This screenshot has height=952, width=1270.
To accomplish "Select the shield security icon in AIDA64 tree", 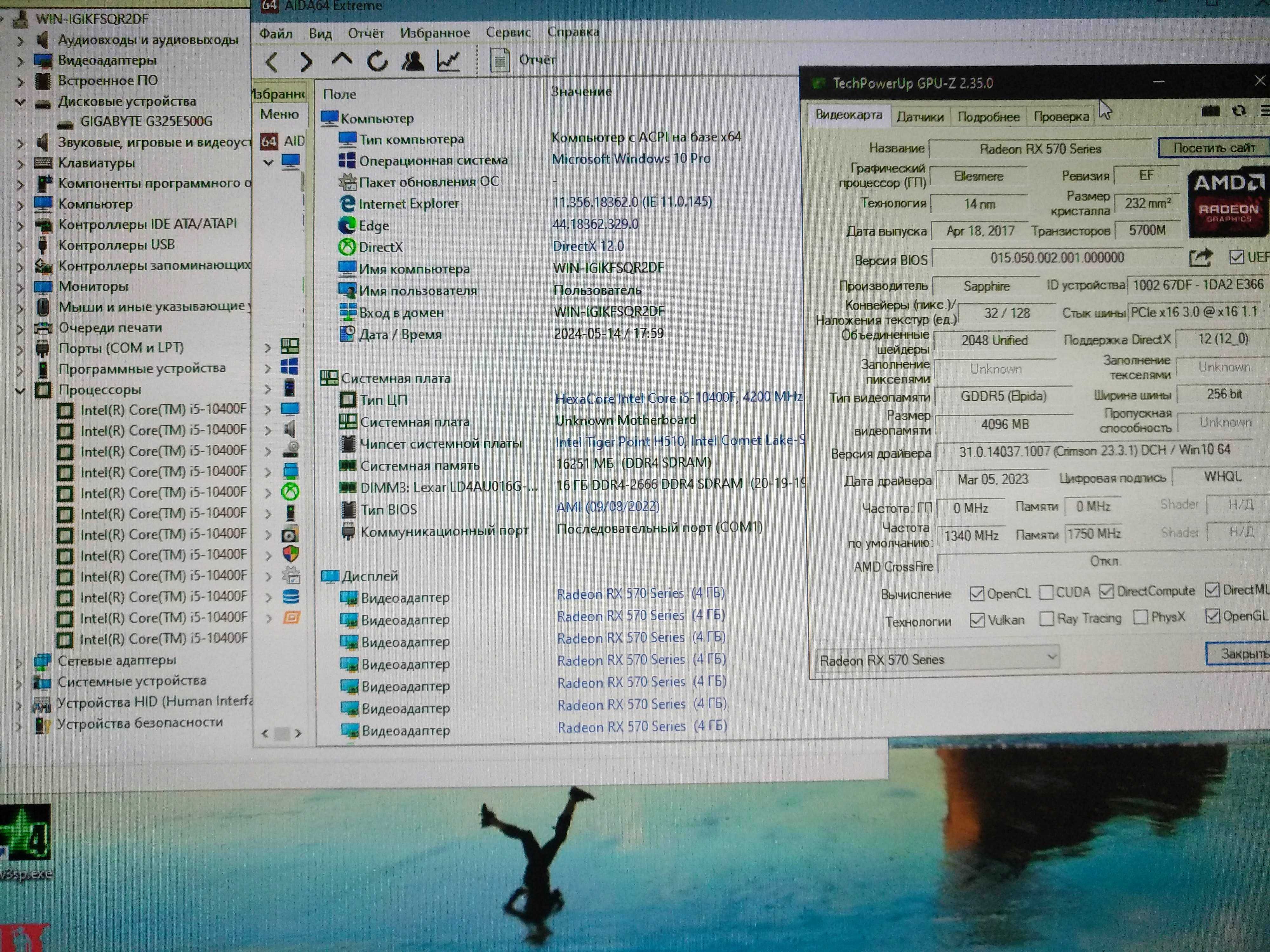I will pyautogui.click(x=291, y=554).
